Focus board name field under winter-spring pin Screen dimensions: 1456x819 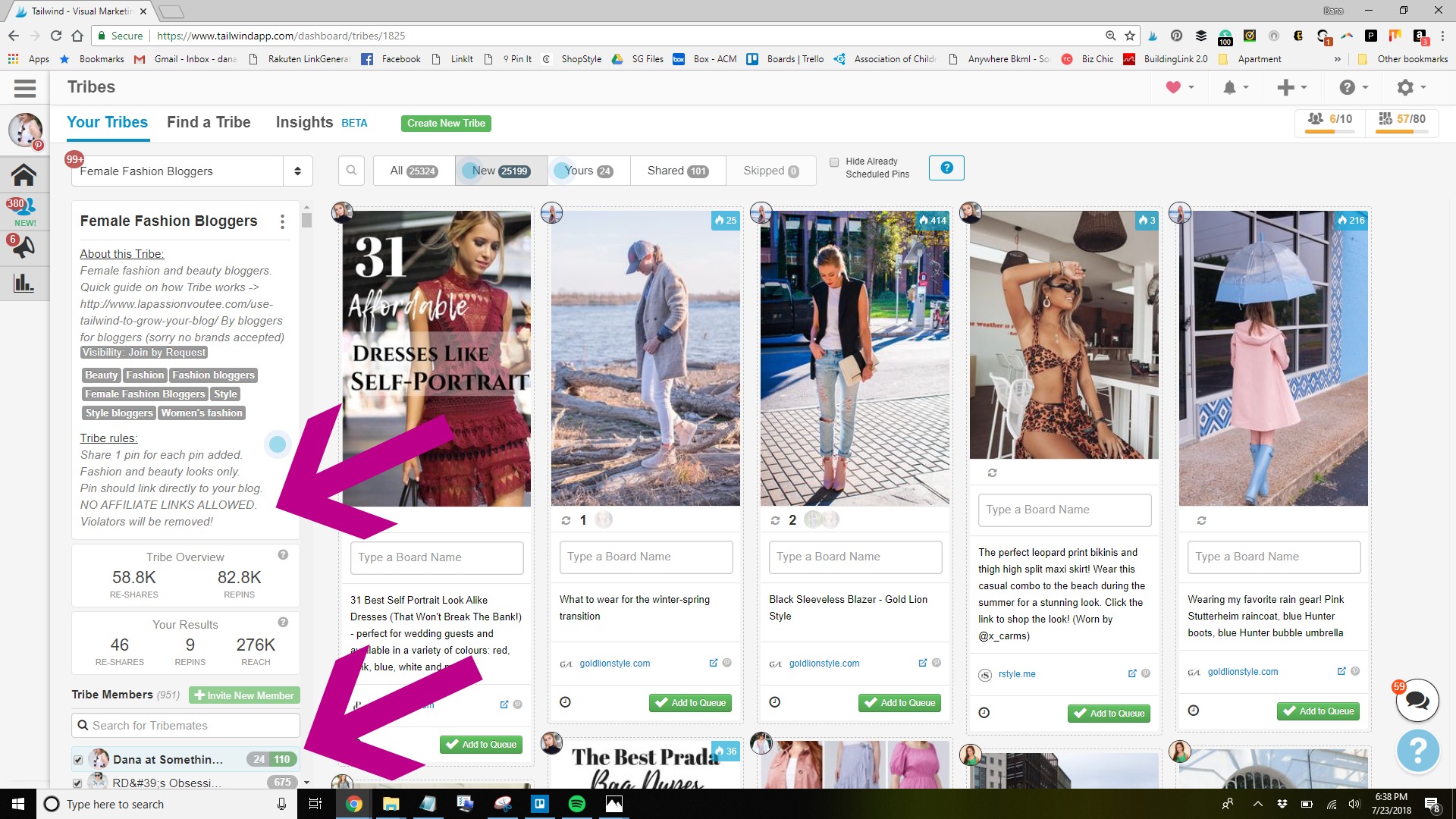tap(646, 557)
